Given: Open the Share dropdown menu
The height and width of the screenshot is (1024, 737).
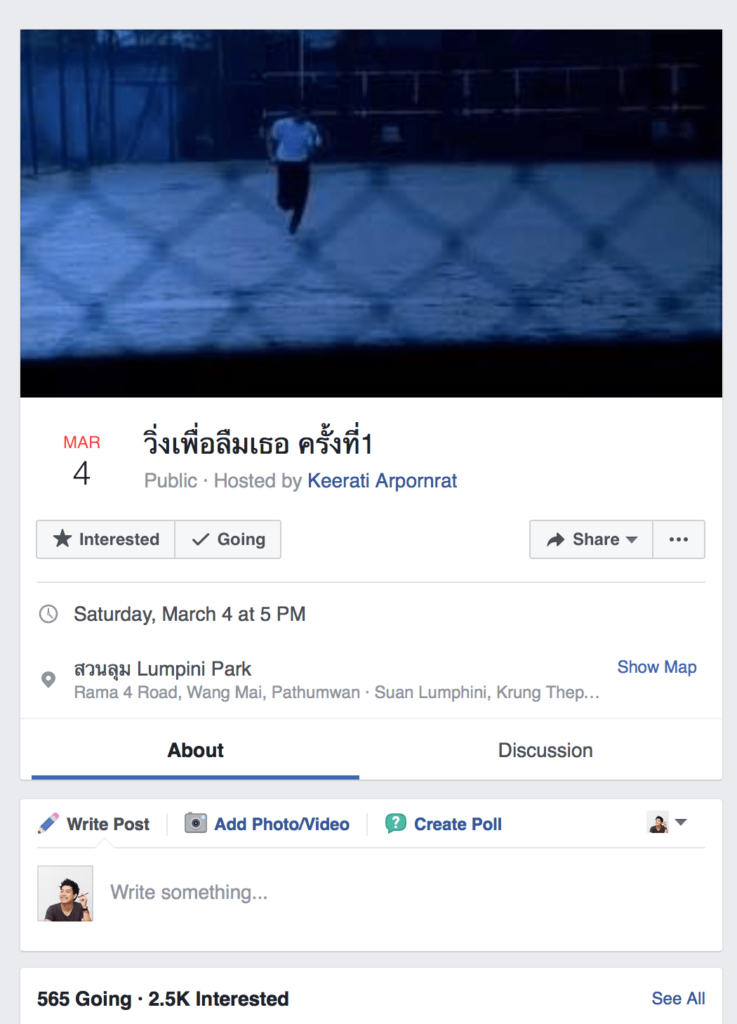Looking at the screenshot, I should pos(592,539).
